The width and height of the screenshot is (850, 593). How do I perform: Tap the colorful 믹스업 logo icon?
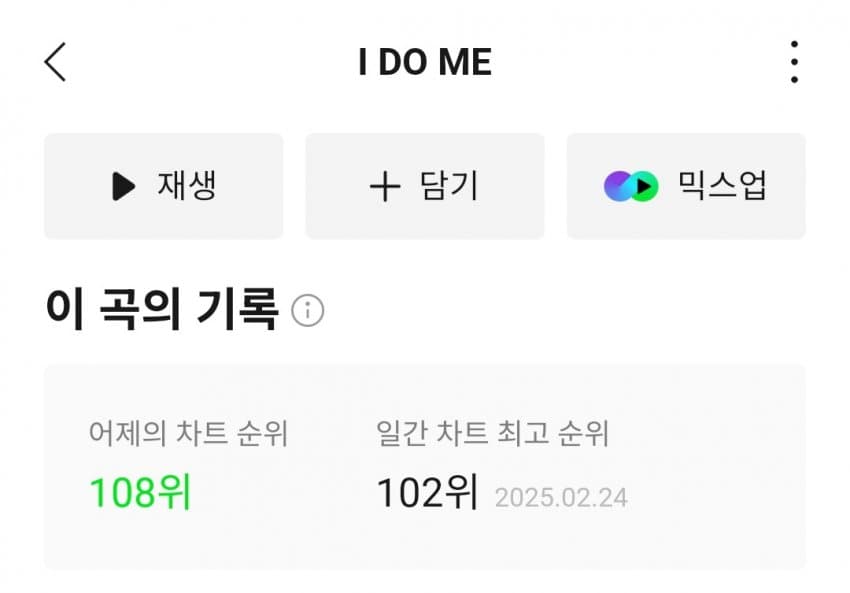pos(631,186)
